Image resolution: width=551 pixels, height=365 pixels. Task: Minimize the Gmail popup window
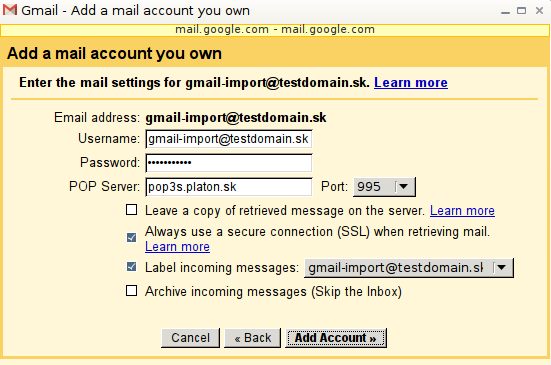pos(505,11)
